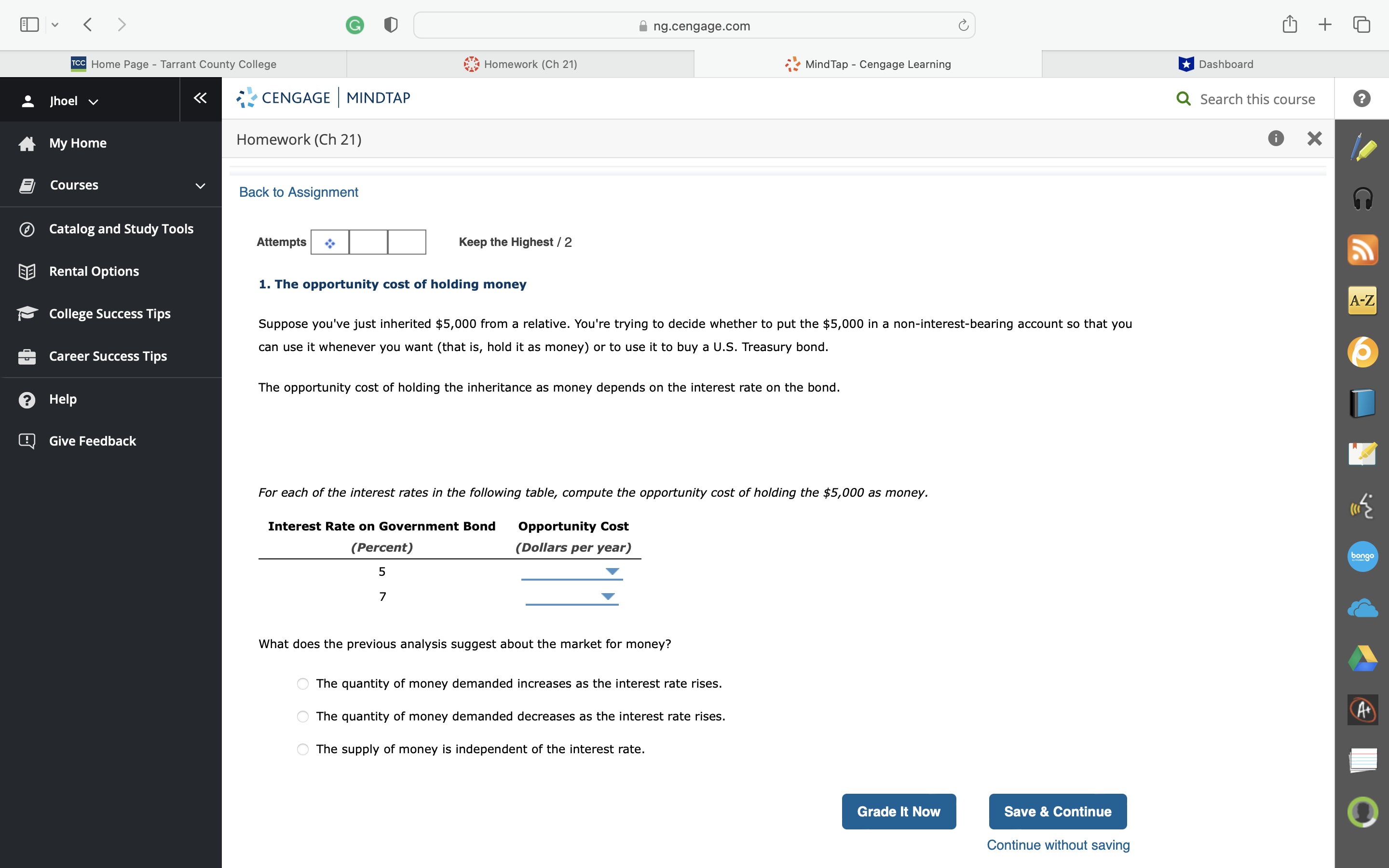Open Google Drive from the app dock
This screenshot has width=1389, height=868.
click(x=1362, y=658)
